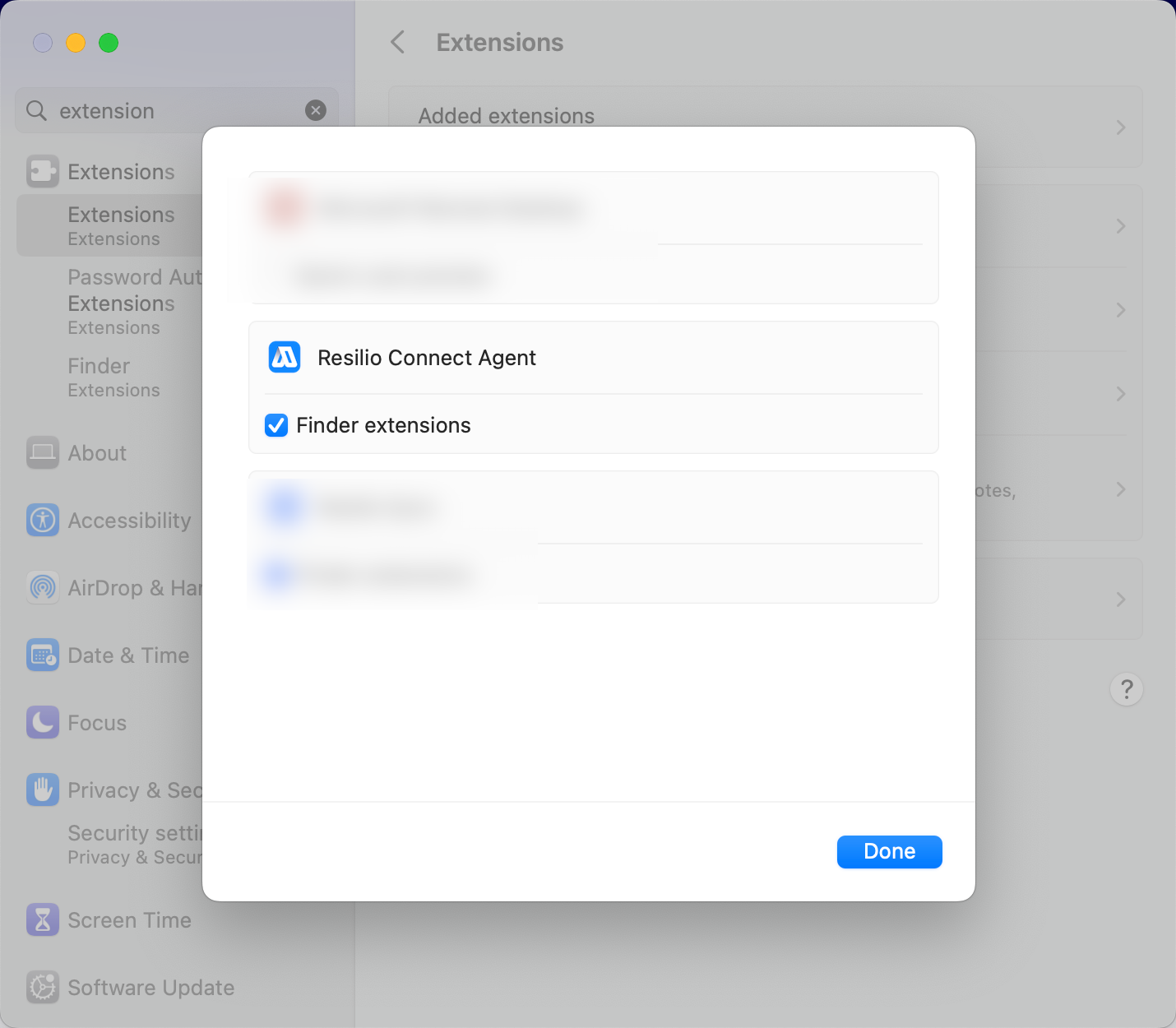Click the Privacy & Security hand icon
This screenshot has width=1176, height=1028.
(x=43, y=790)
